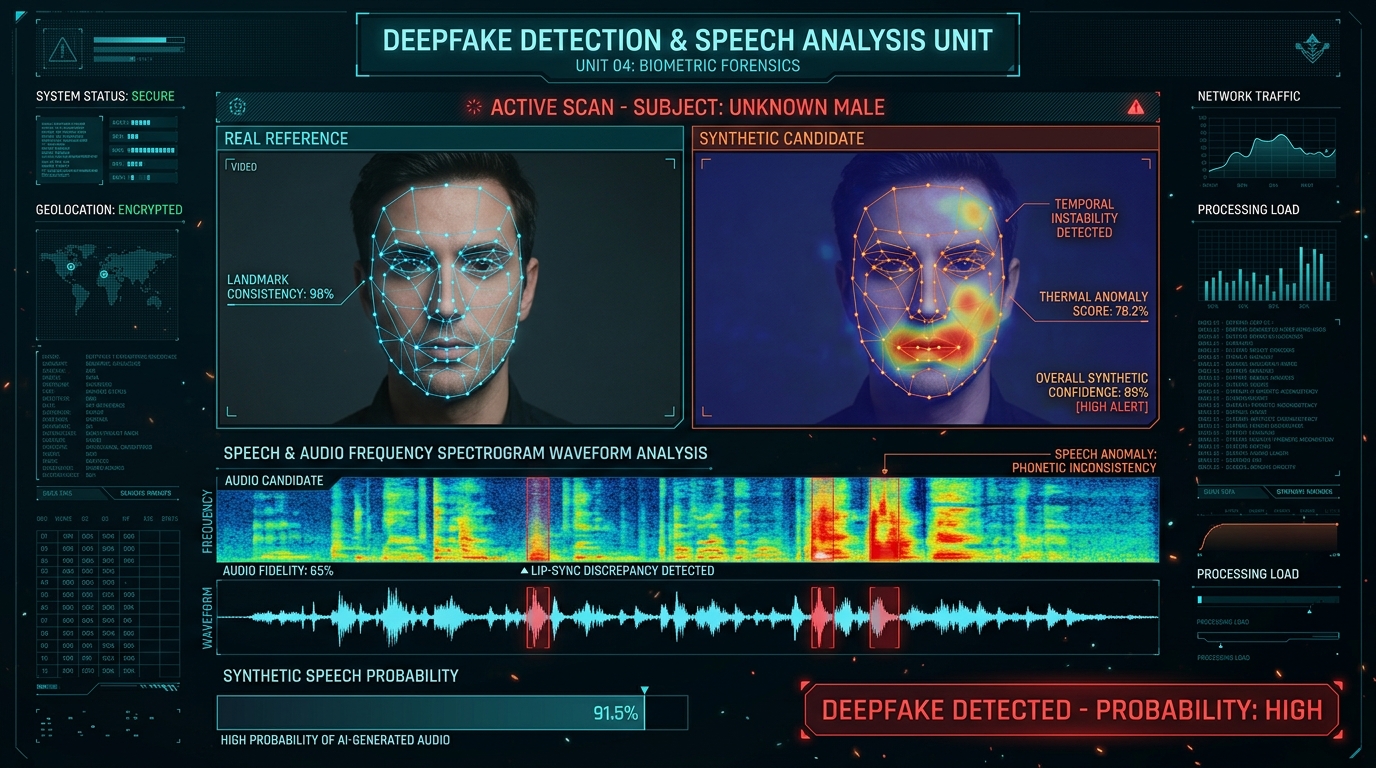Image resolution: width=1376 pixels, height=768 pixels.
Task: Open the real reference face video
Action: 449,288
